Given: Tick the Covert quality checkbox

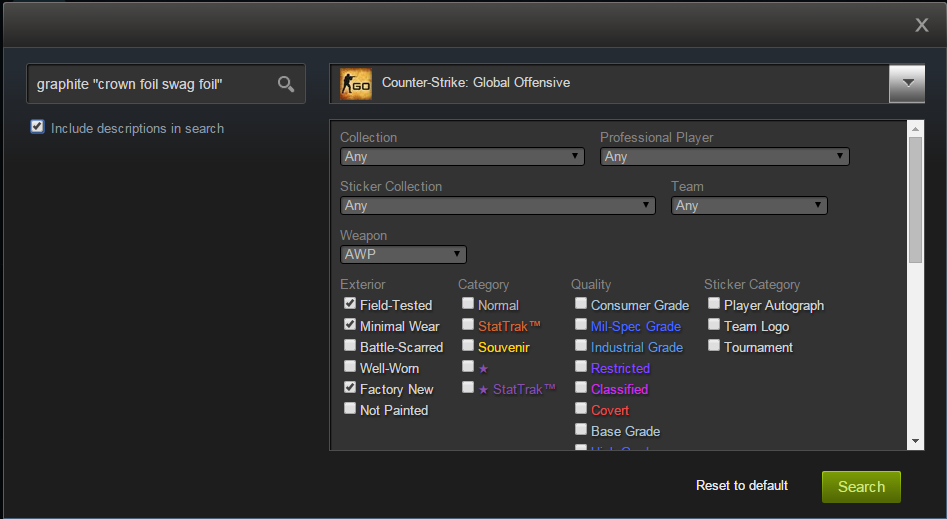Looking at the screenshot, I should (x=581, y=409).
